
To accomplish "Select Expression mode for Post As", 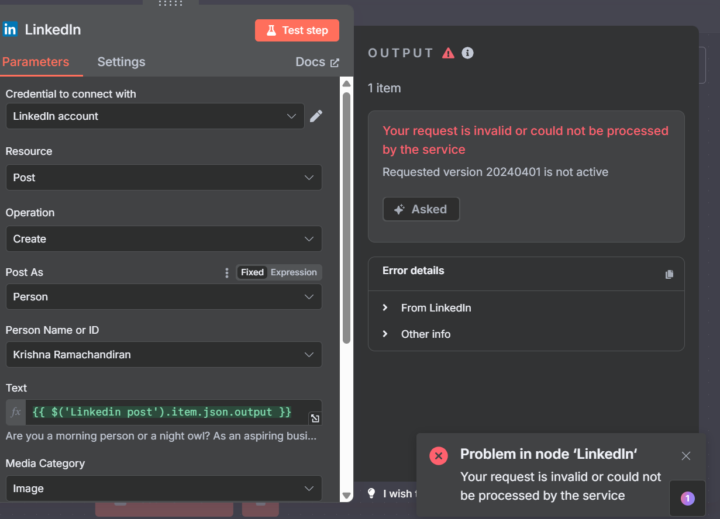I will click(293, 272).
